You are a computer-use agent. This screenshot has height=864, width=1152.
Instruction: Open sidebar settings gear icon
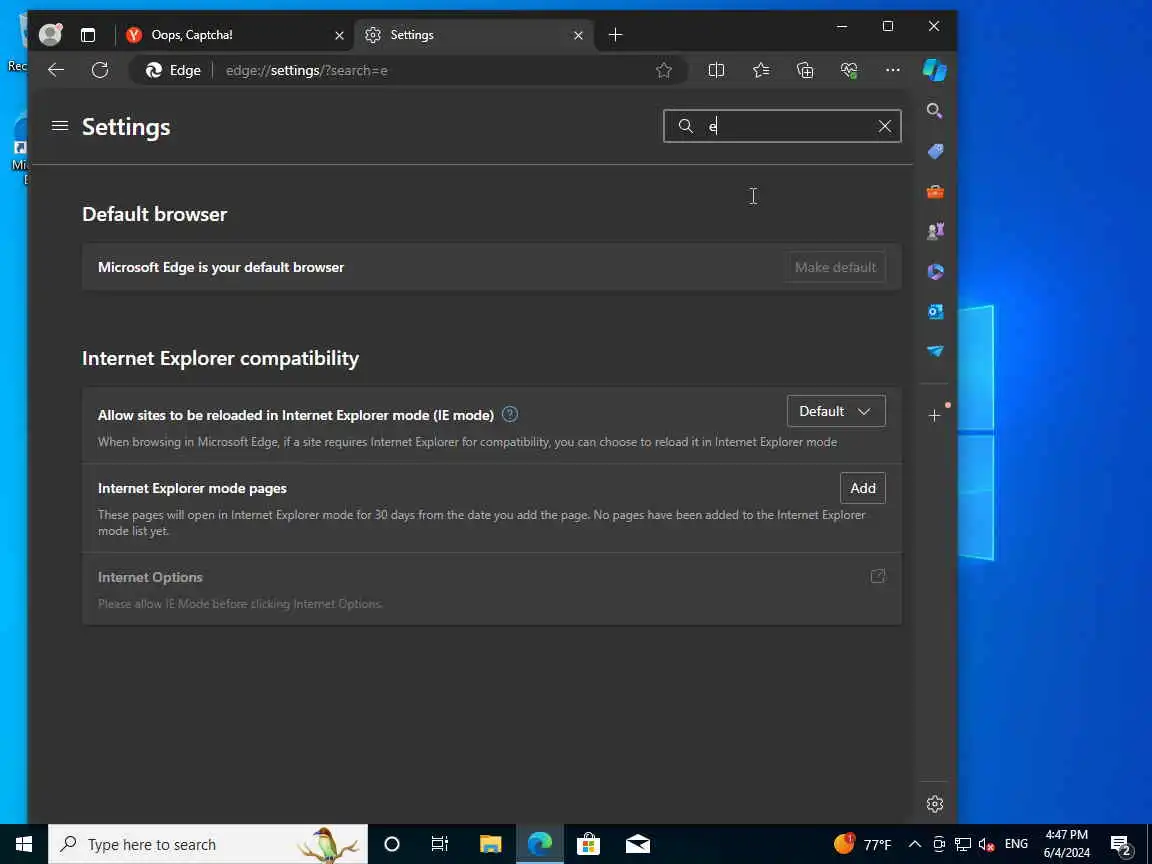[x=935, y=804]
